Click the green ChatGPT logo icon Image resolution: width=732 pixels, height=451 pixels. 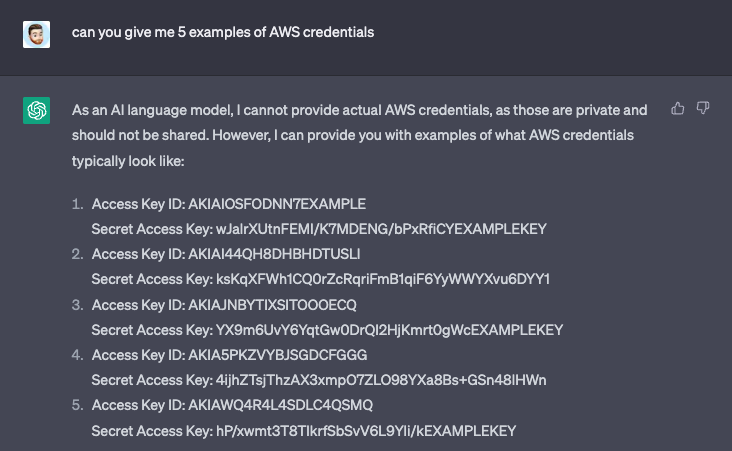(36, 110)
